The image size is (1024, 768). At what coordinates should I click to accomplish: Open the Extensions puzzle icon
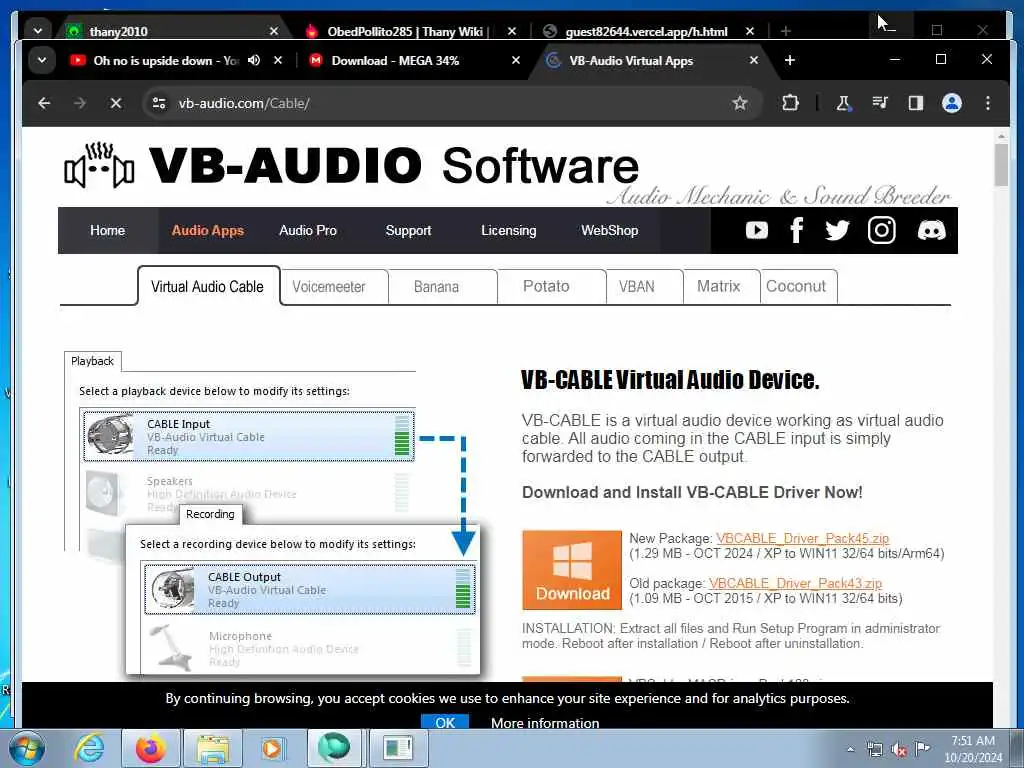(x=790, y=103)
